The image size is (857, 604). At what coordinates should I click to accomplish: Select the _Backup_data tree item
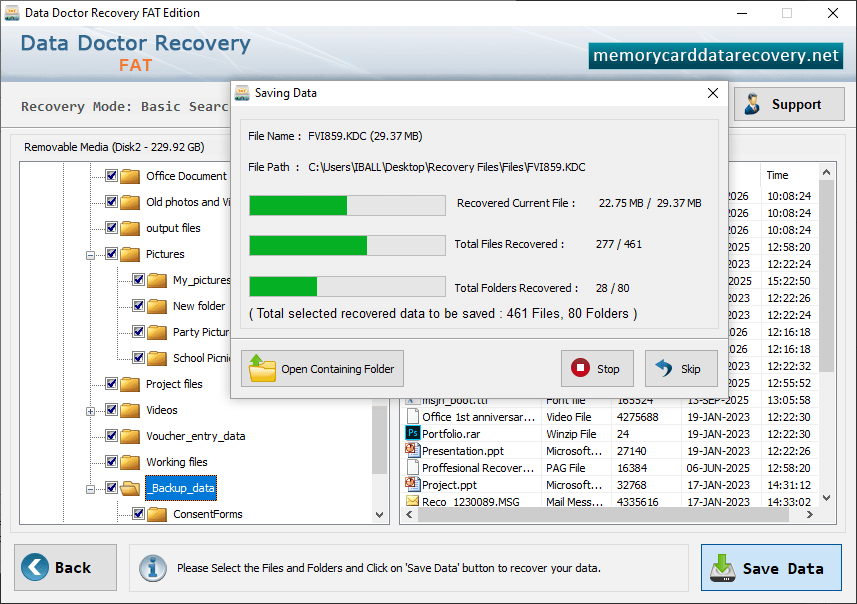pyautogui.click(x=181, y=488)
